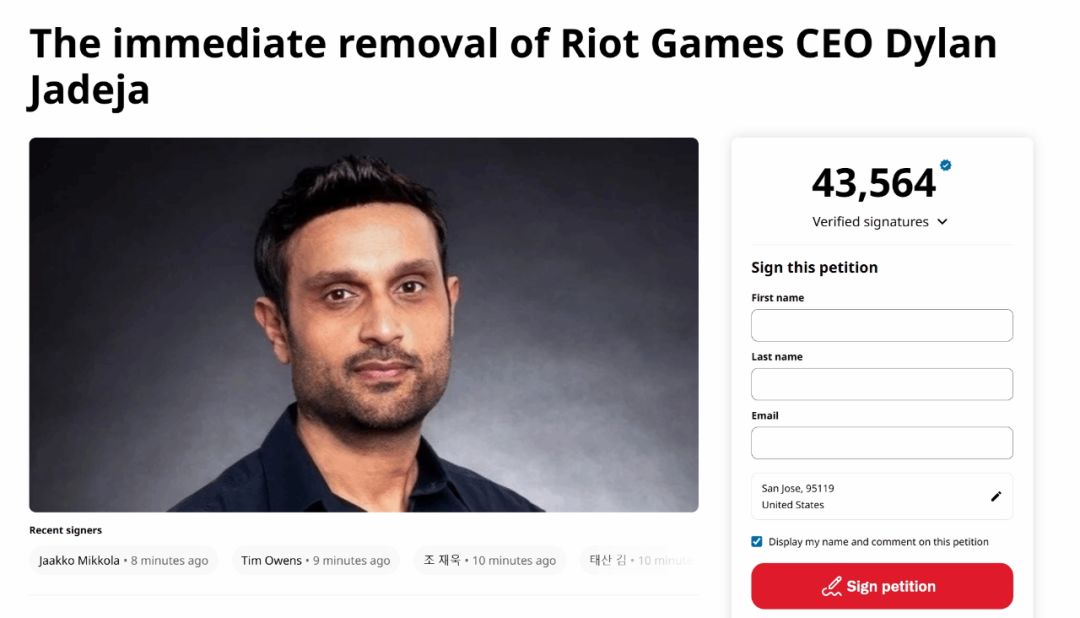Select the Email text box
Image resolution: width=1080 pixels, height=618 pixels.
(x=881, y=443)
